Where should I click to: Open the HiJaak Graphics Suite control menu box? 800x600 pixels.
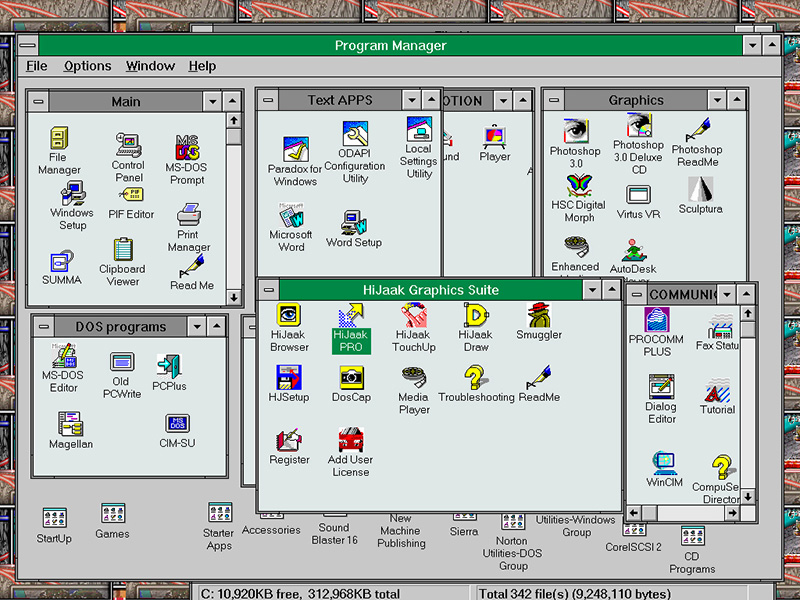(x=269, y=290)
